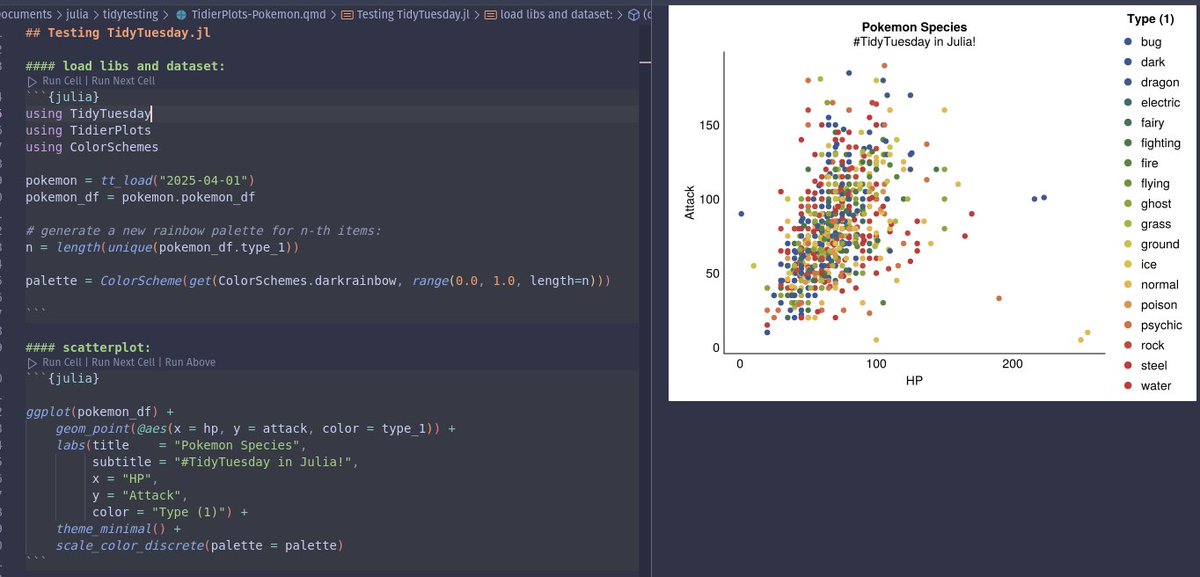Click the '#### scatterplot:' heading line

tap(88, 346)
